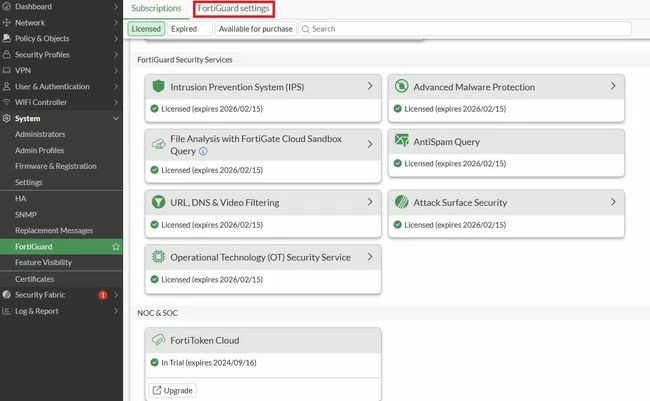Click the FortiToken Cloud token icon

158,340
